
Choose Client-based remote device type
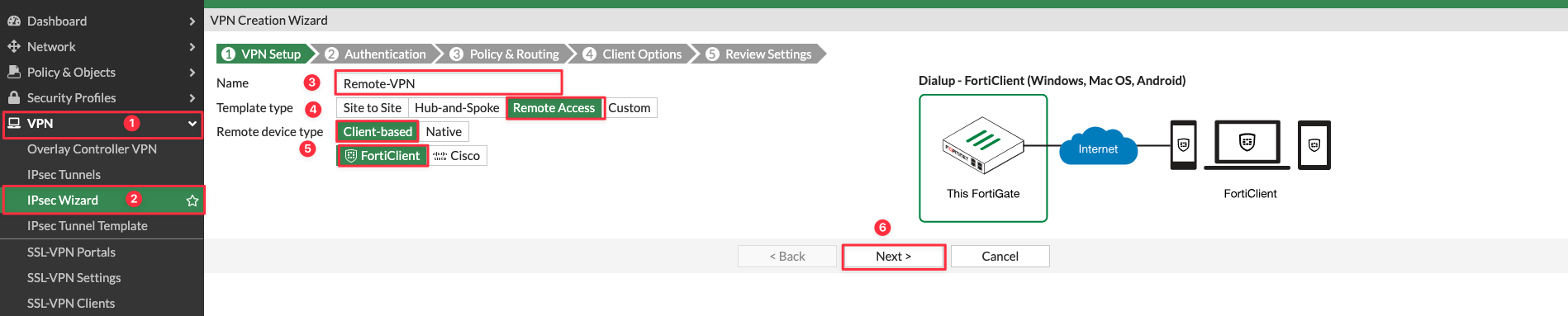(378, 132)
